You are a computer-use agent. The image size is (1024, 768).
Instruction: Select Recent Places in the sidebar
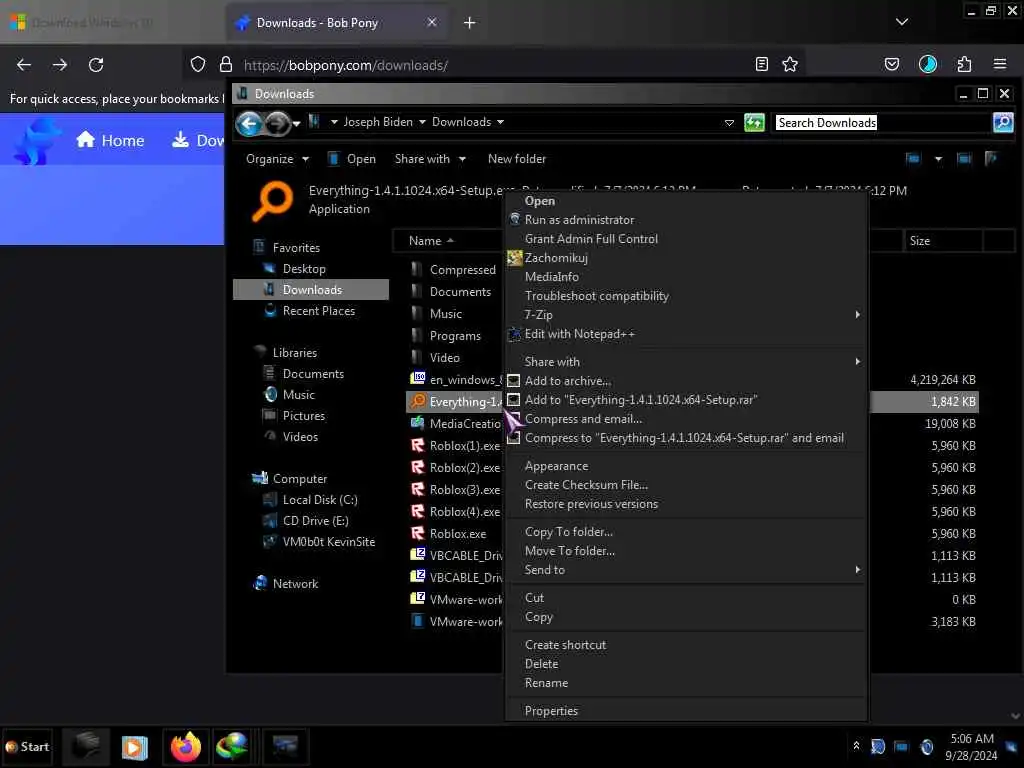(310, 312)
